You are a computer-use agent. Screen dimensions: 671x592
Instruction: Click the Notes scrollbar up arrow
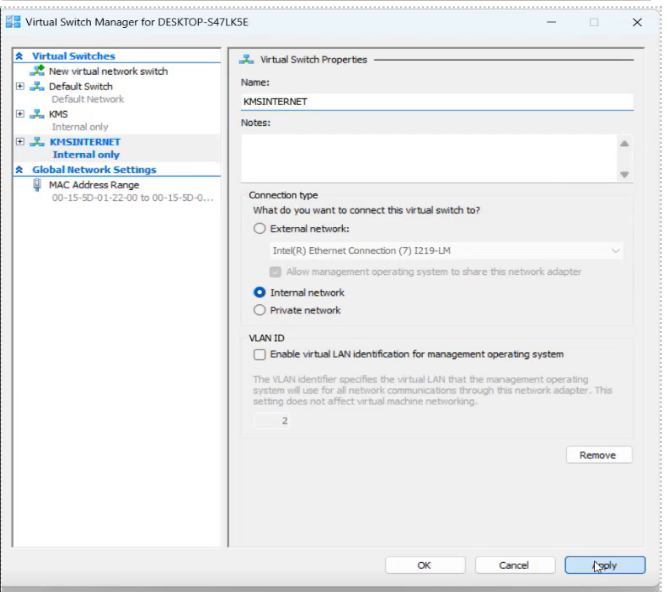coord(624,144)
